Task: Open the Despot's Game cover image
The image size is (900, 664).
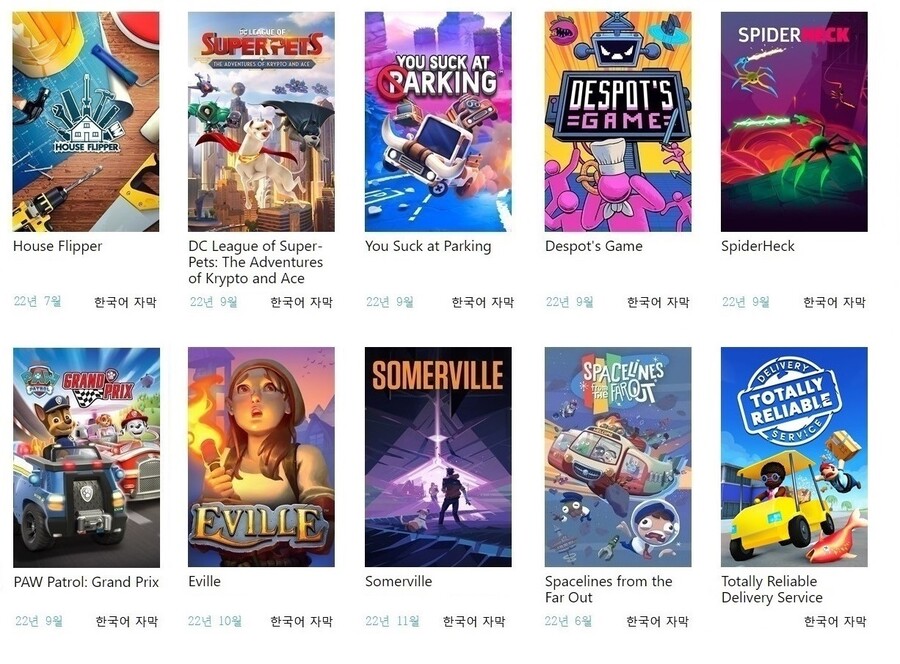Action: point(618,122)
